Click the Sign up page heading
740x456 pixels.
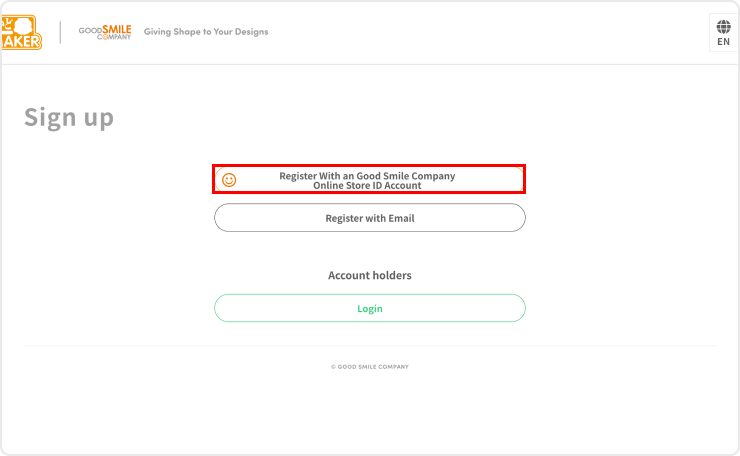click(x=69, y=118)
